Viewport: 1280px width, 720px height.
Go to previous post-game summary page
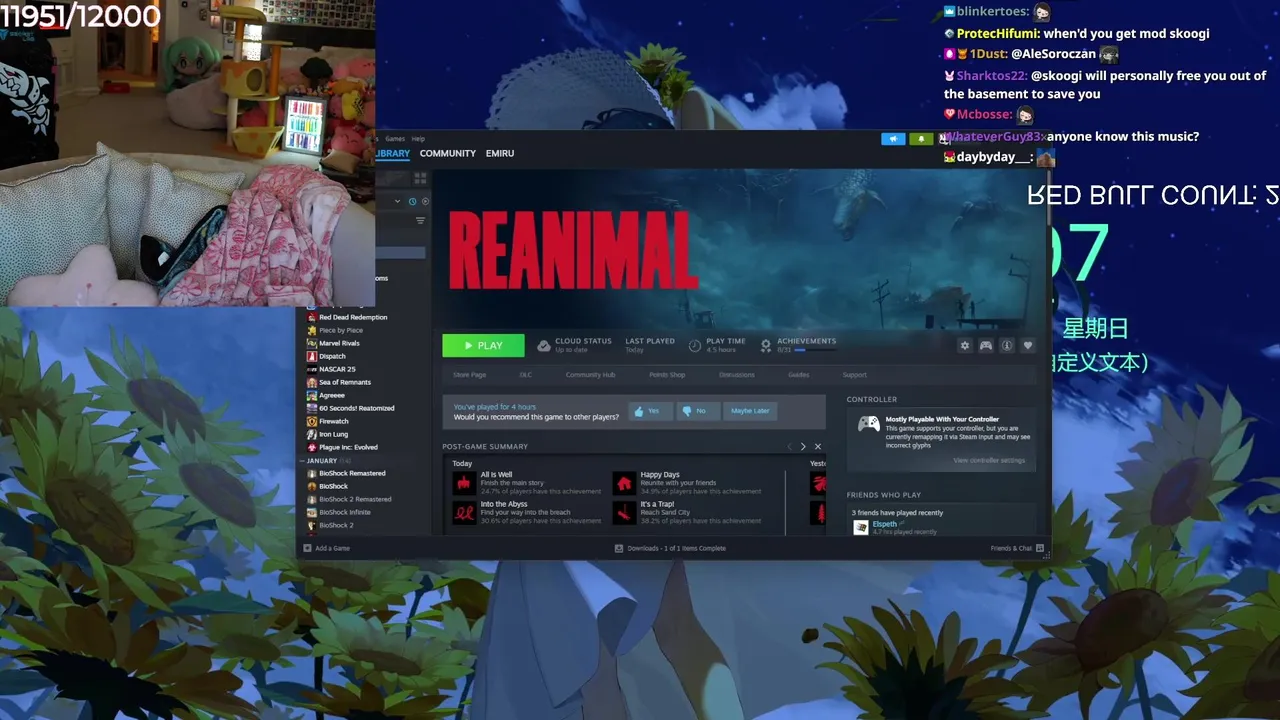789,447
